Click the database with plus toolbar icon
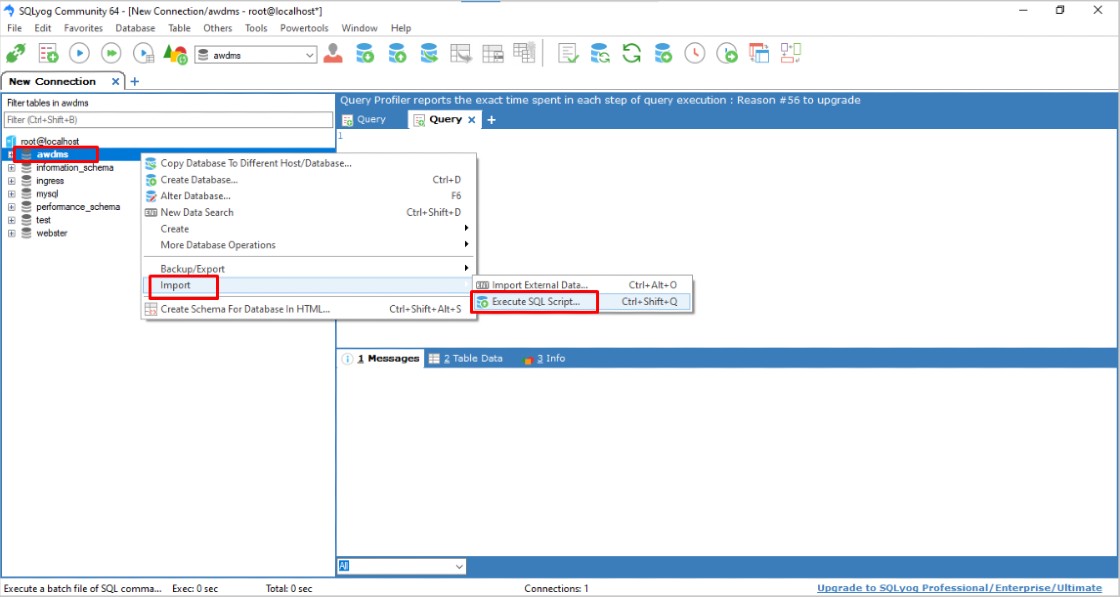 [663, 54]
